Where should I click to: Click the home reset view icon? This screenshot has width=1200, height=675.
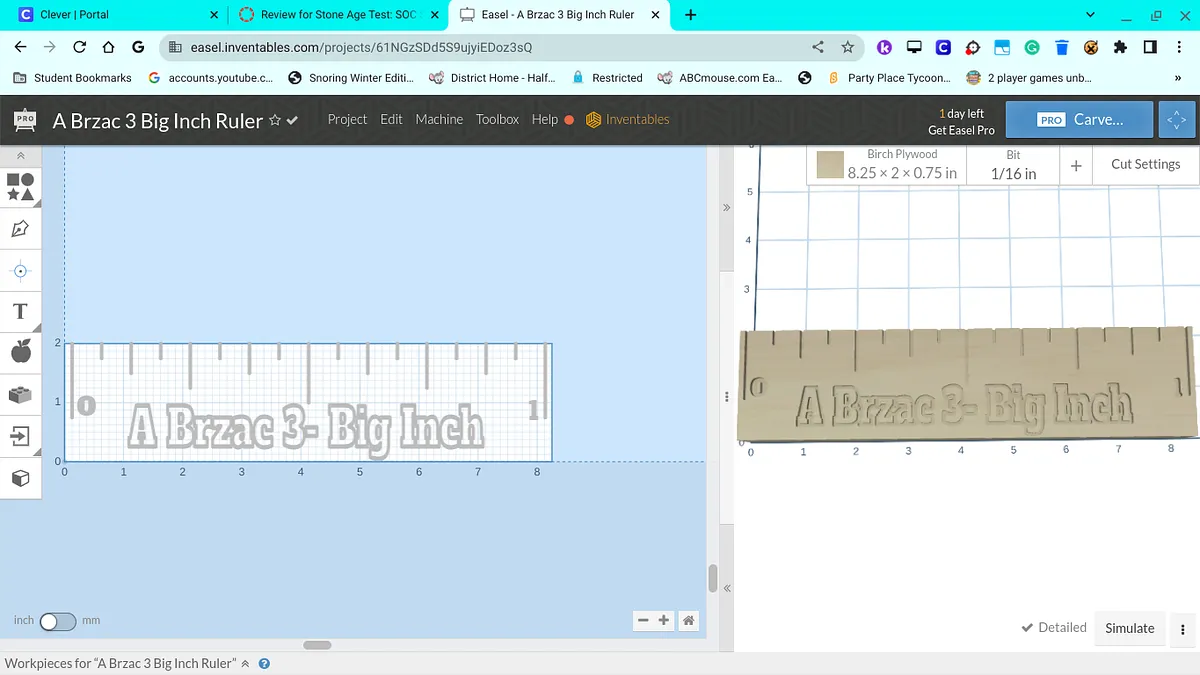(x=688, y=621)
